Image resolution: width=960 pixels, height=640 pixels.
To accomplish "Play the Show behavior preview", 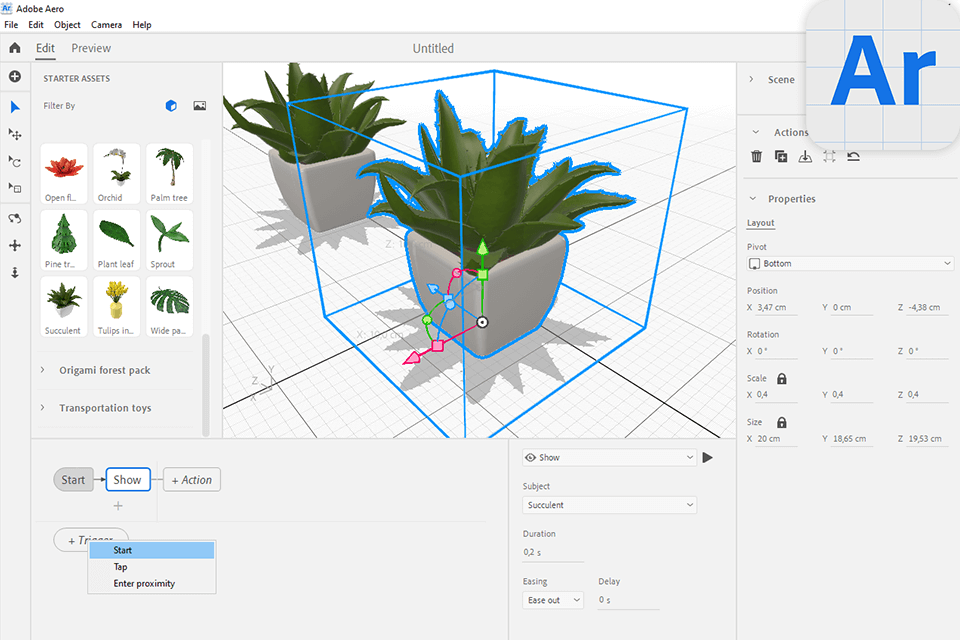I will click(708, 457).
